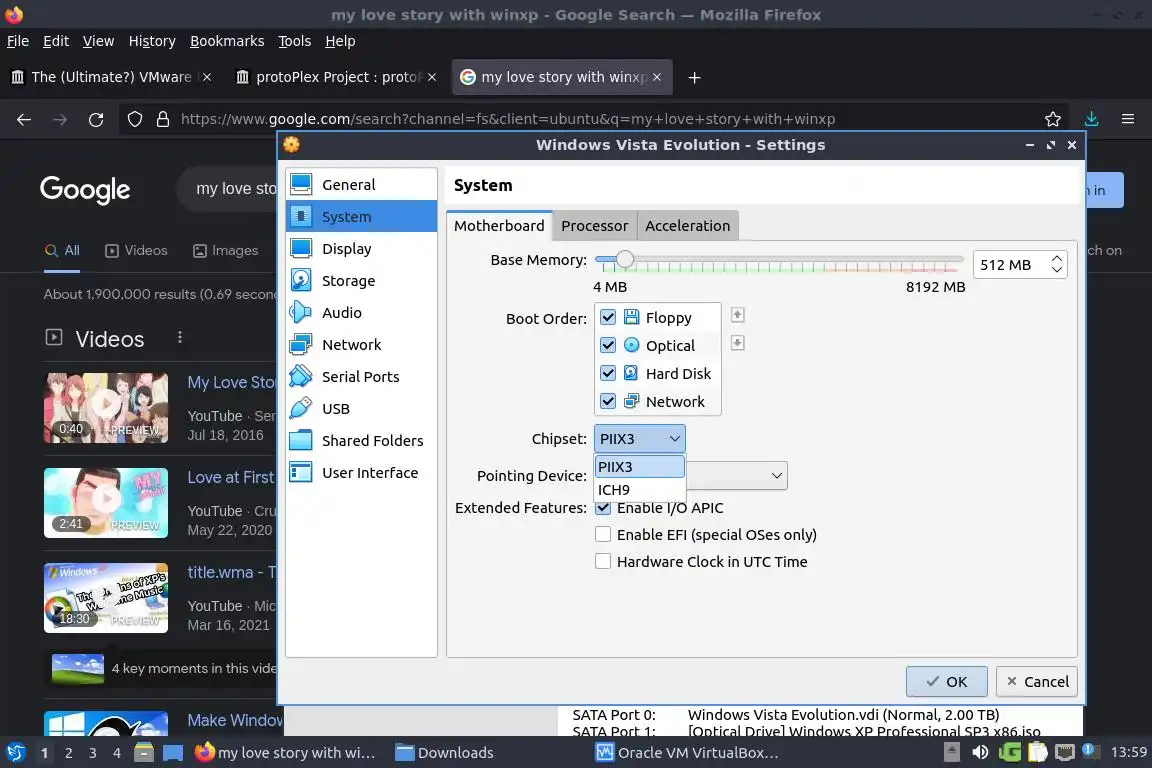Adjust Base Memory slider handle
1152x768 pixels.
pyautogui.click(x=624, y=259)
